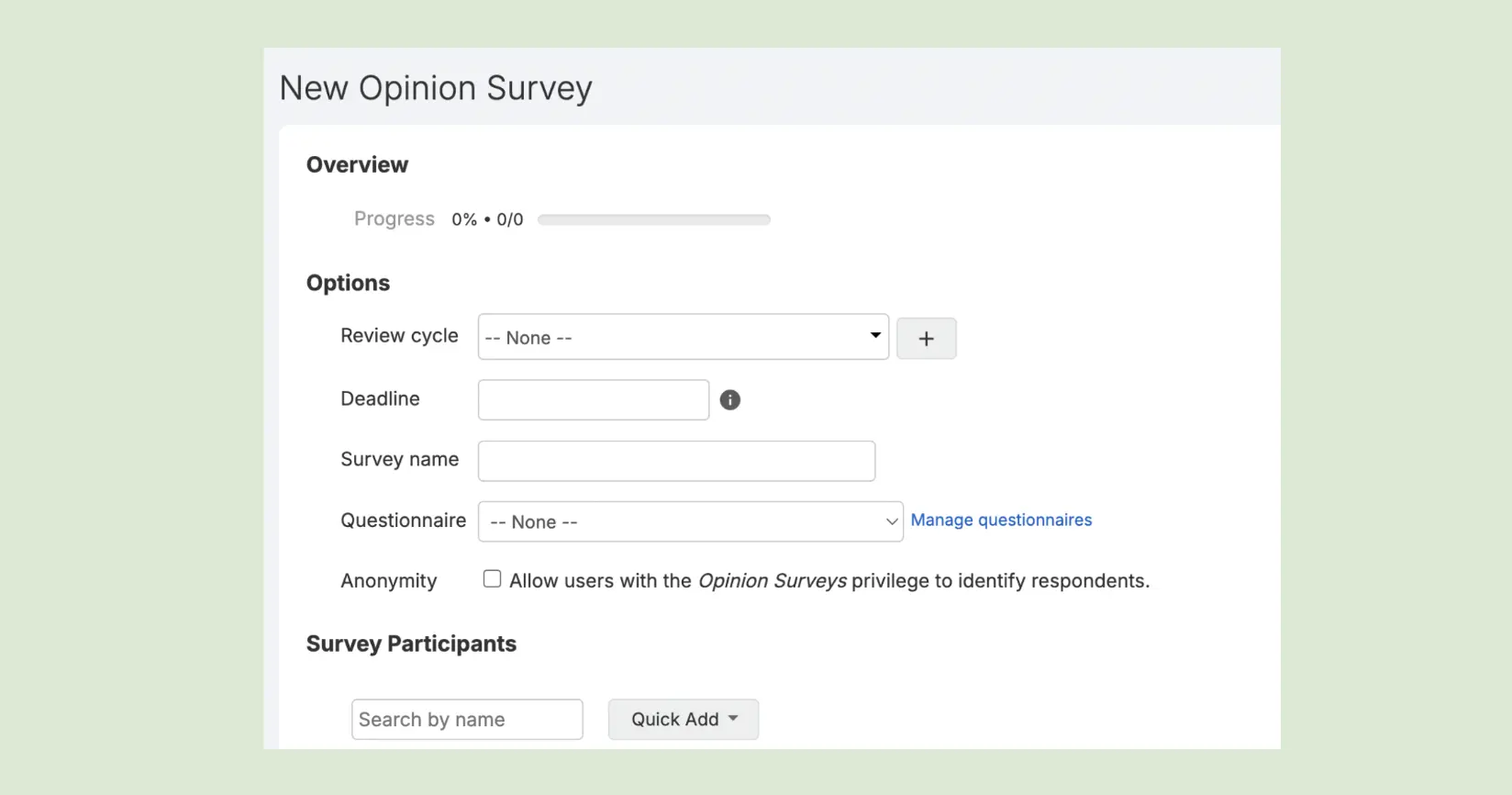The image size is (1512, 795).
Task: Open the Review cycle dropdown
Action: [683, 337]
